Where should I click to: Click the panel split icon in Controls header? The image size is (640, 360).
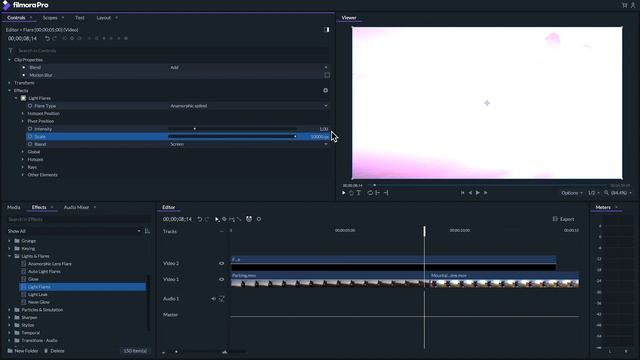327,30
